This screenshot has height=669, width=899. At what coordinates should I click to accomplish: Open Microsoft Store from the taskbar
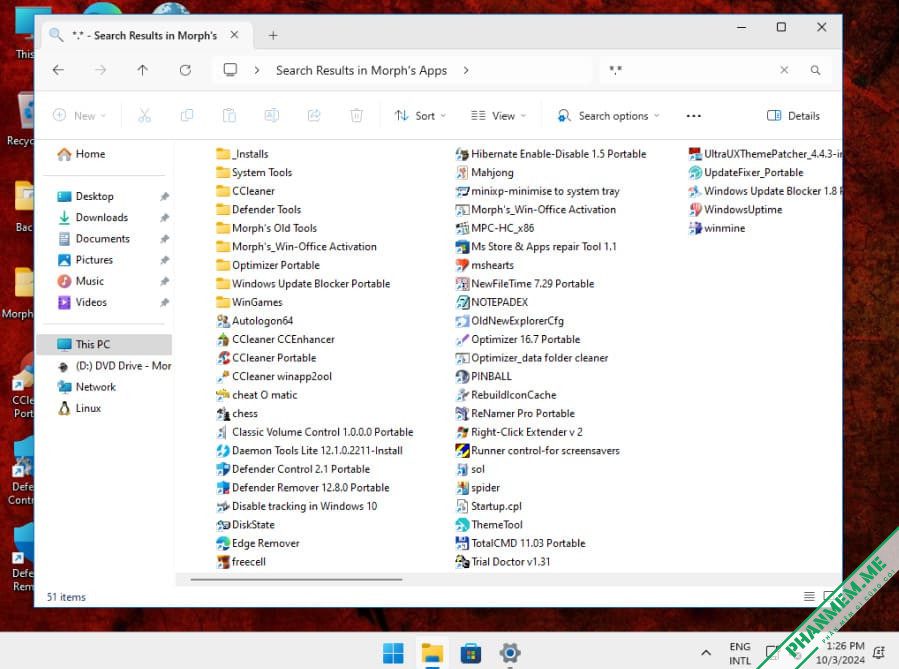[x=470, y=653]
